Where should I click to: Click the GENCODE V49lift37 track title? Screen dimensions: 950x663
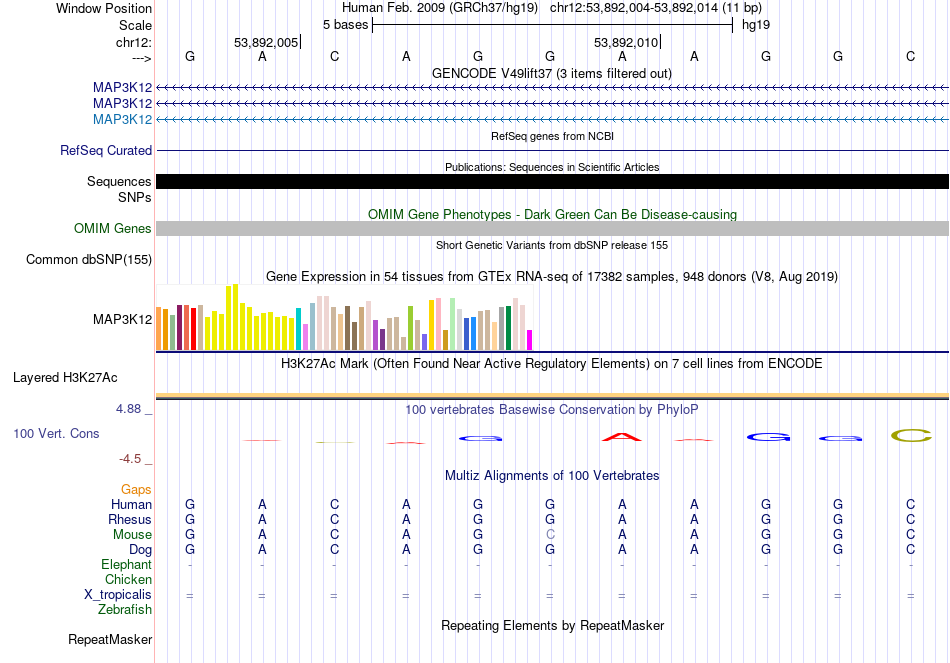pyautogui.click(x=552, y=74)
